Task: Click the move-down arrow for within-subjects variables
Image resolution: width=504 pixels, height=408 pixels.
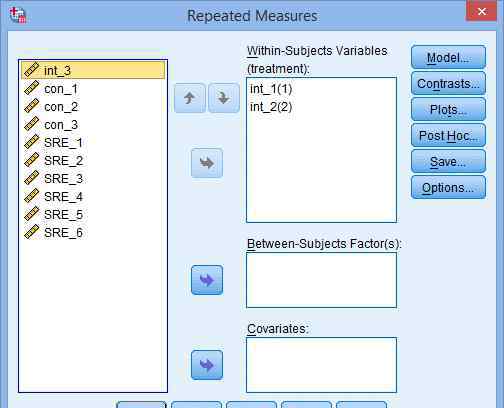Action: 224,98
